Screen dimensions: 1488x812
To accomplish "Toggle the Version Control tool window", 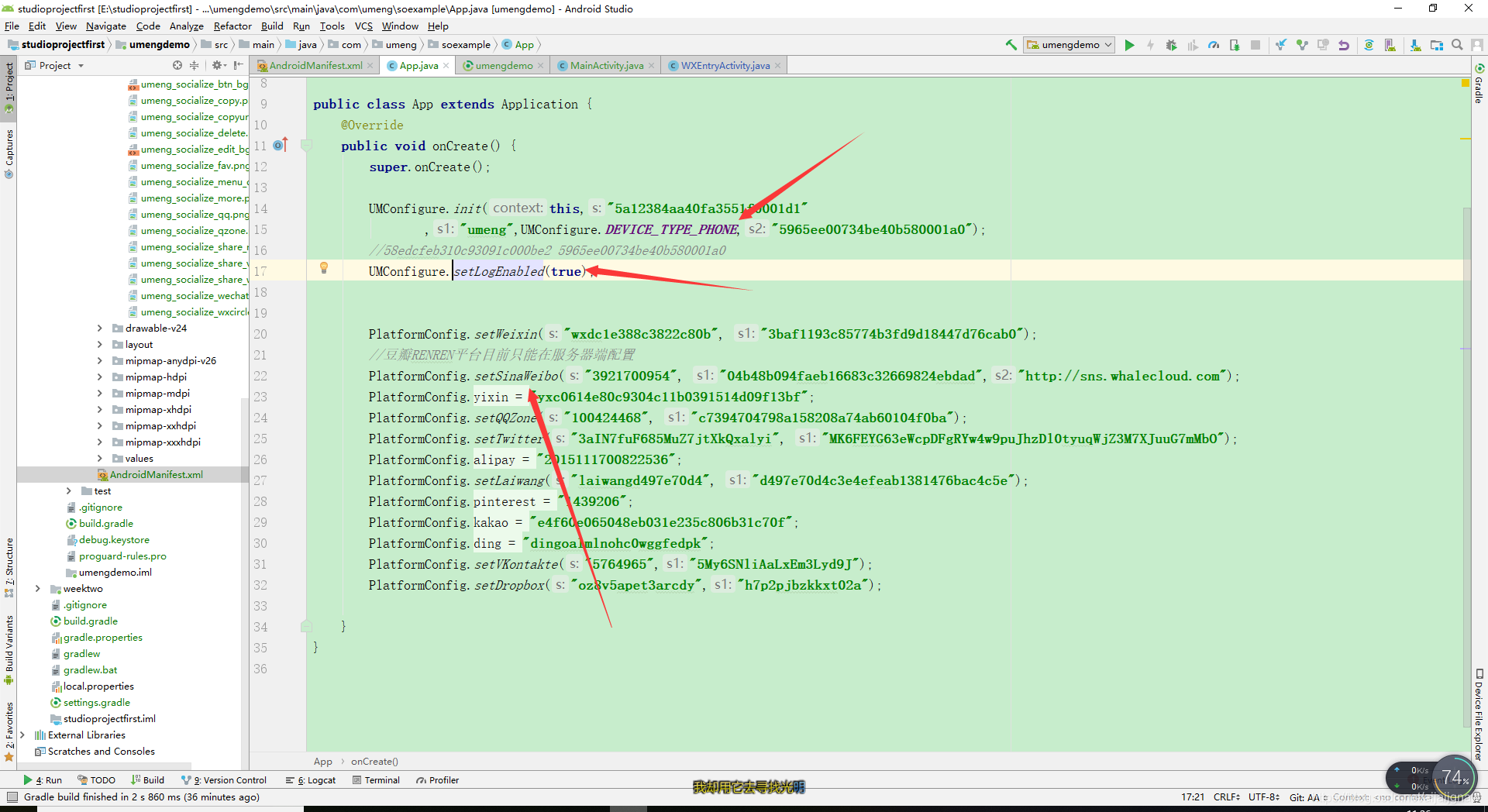I will [x=224, y=780].
